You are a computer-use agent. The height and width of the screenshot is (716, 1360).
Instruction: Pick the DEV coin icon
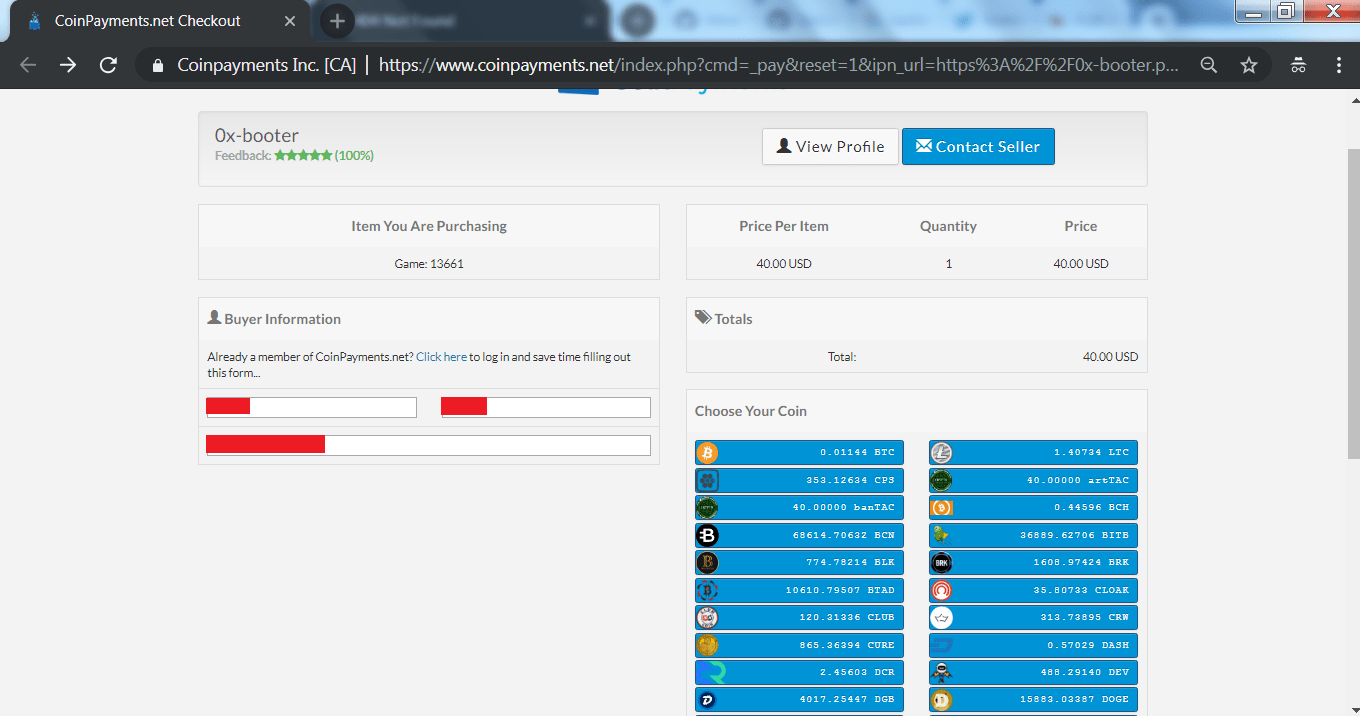click(x=941, y=672)
